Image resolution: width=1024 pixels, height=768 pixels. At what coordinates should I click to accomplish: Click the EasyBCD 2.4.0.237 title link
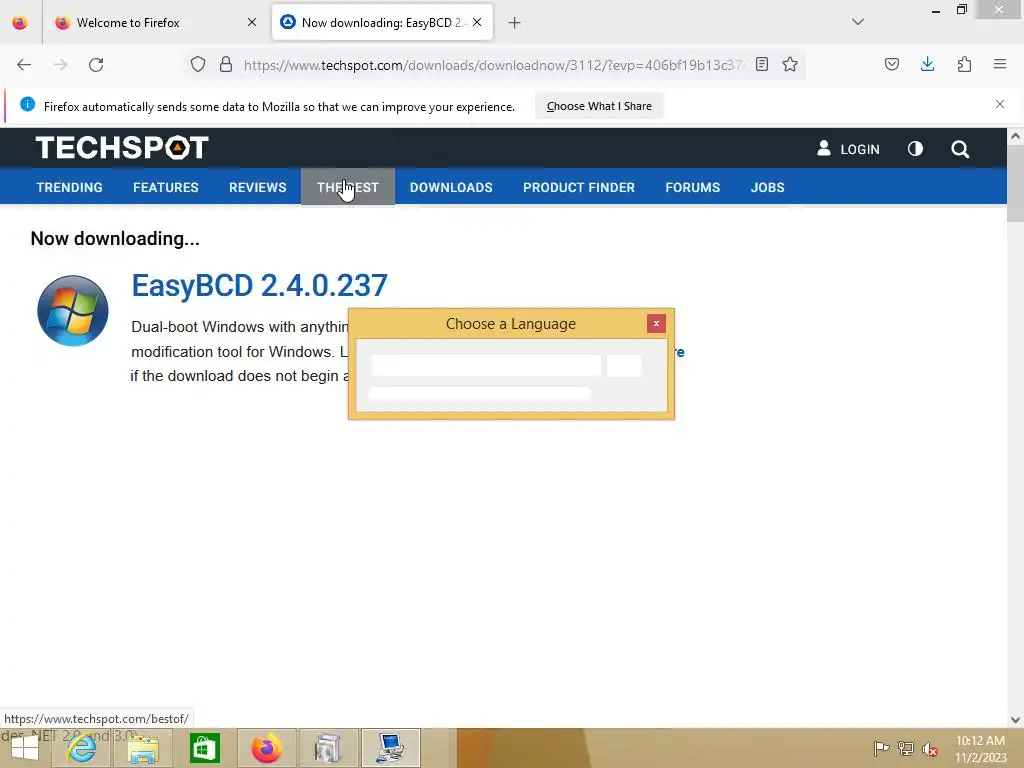pyautogui.click(x=259, y=285)
